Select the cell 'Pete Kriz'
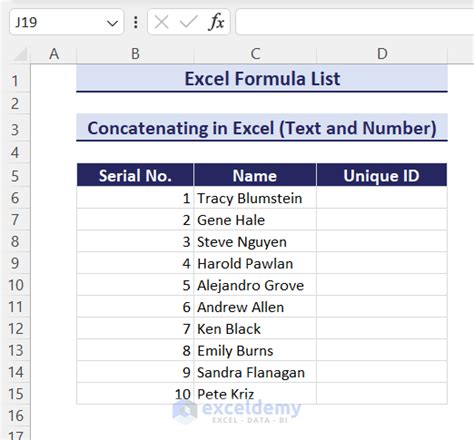This screenshot has width=474, height=440. 255,394
